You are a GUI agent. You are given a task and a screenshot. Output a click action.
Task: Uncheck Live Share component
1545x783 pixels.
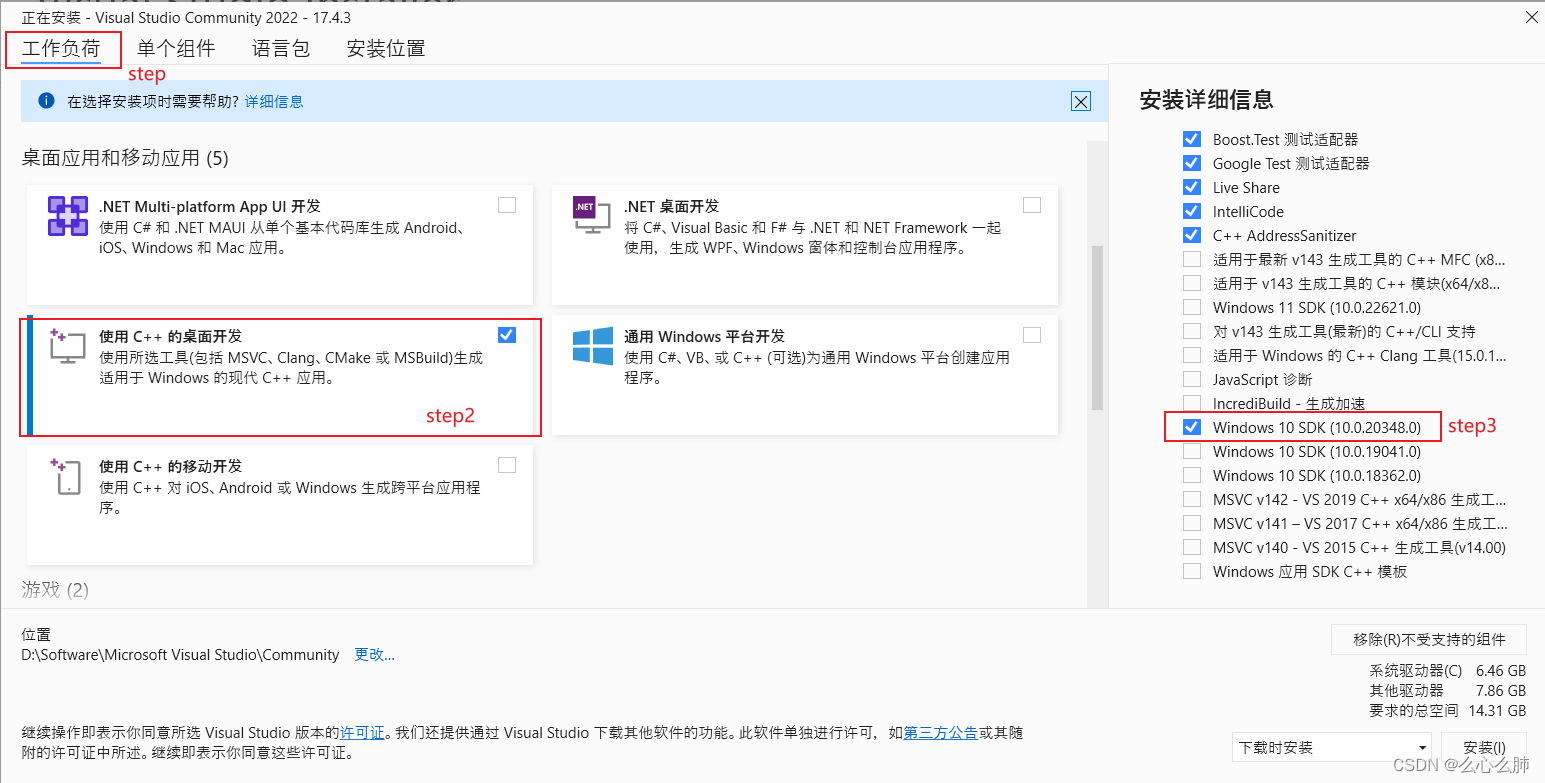pos(1191,187)
